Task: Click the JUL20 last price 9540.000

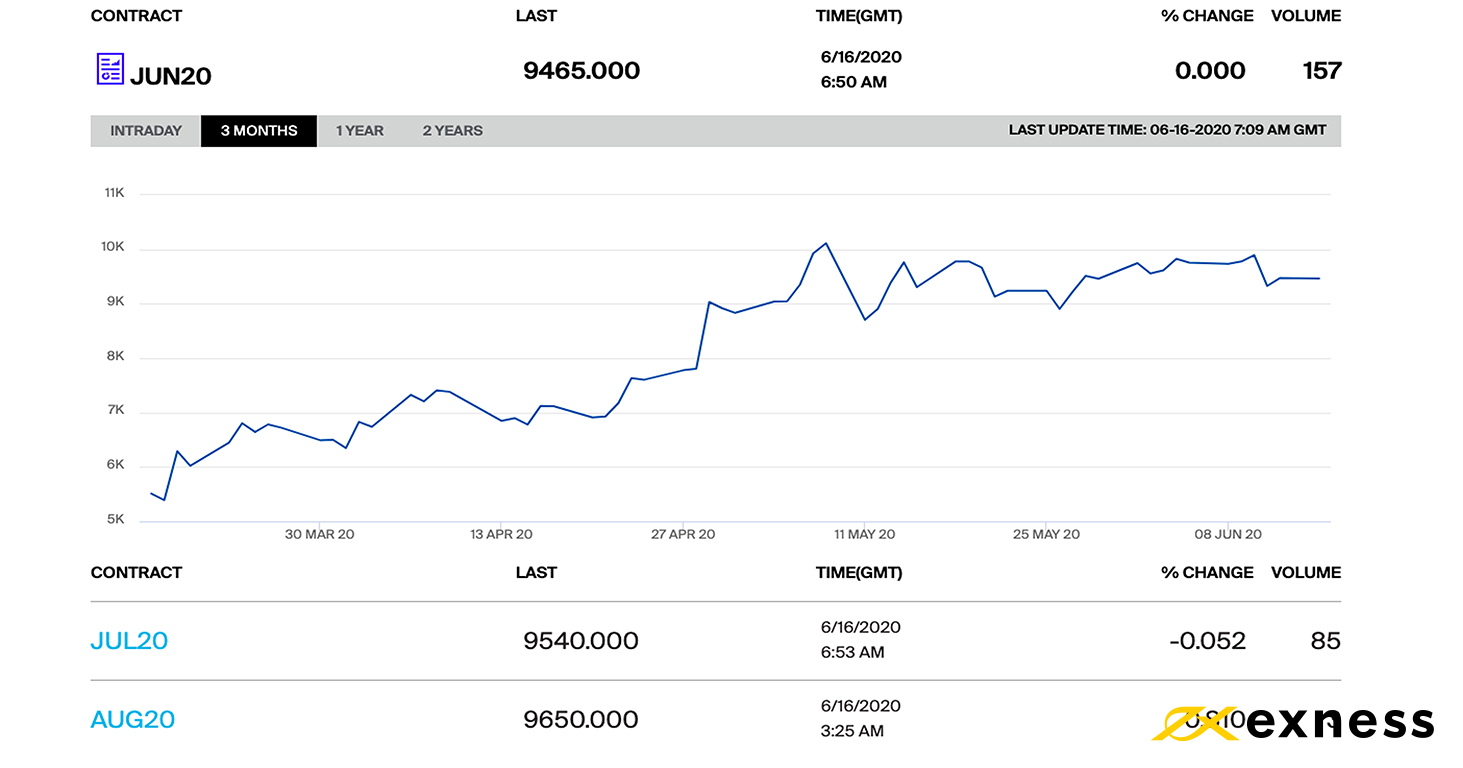Action: 581,640
